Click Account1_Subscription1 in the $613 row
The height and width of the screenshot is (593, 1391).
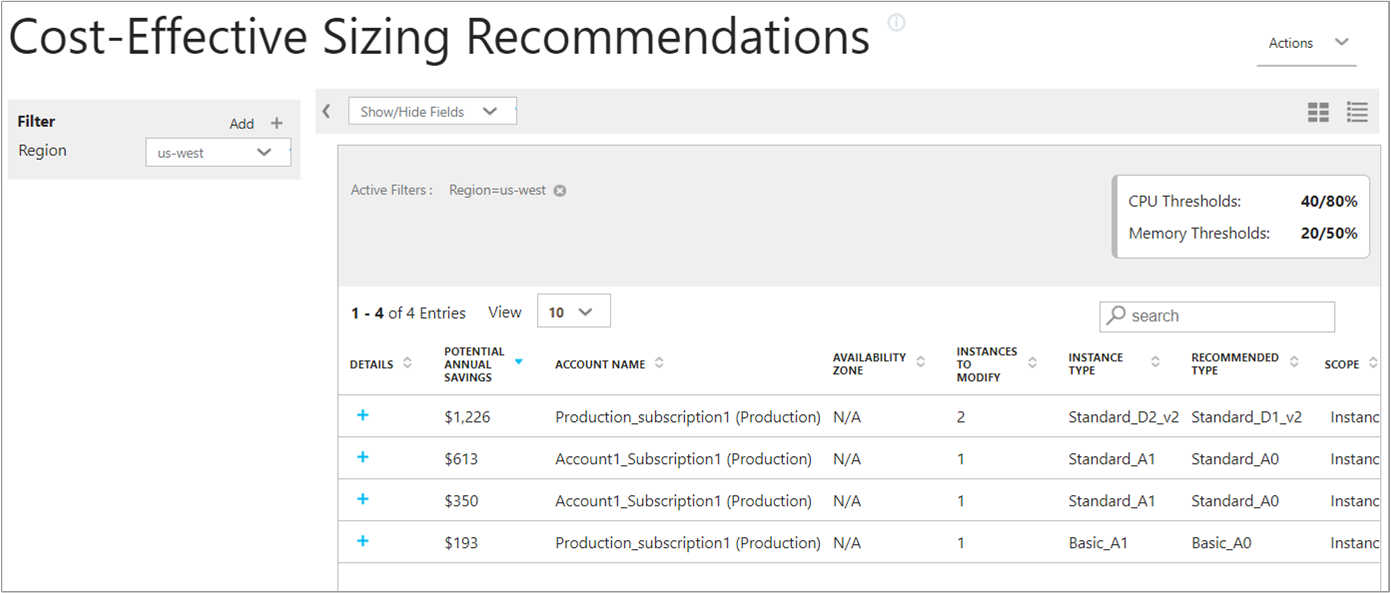[x=683, y=459]
